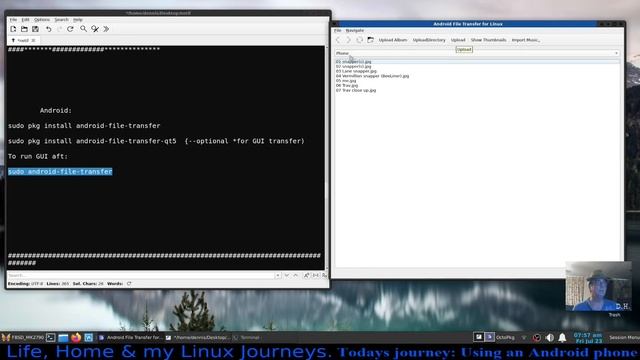Viewport: 640px width, 360px height.
Task: Launch the terminal from the taskbar quick launcher
Action: tap(51, 338)
